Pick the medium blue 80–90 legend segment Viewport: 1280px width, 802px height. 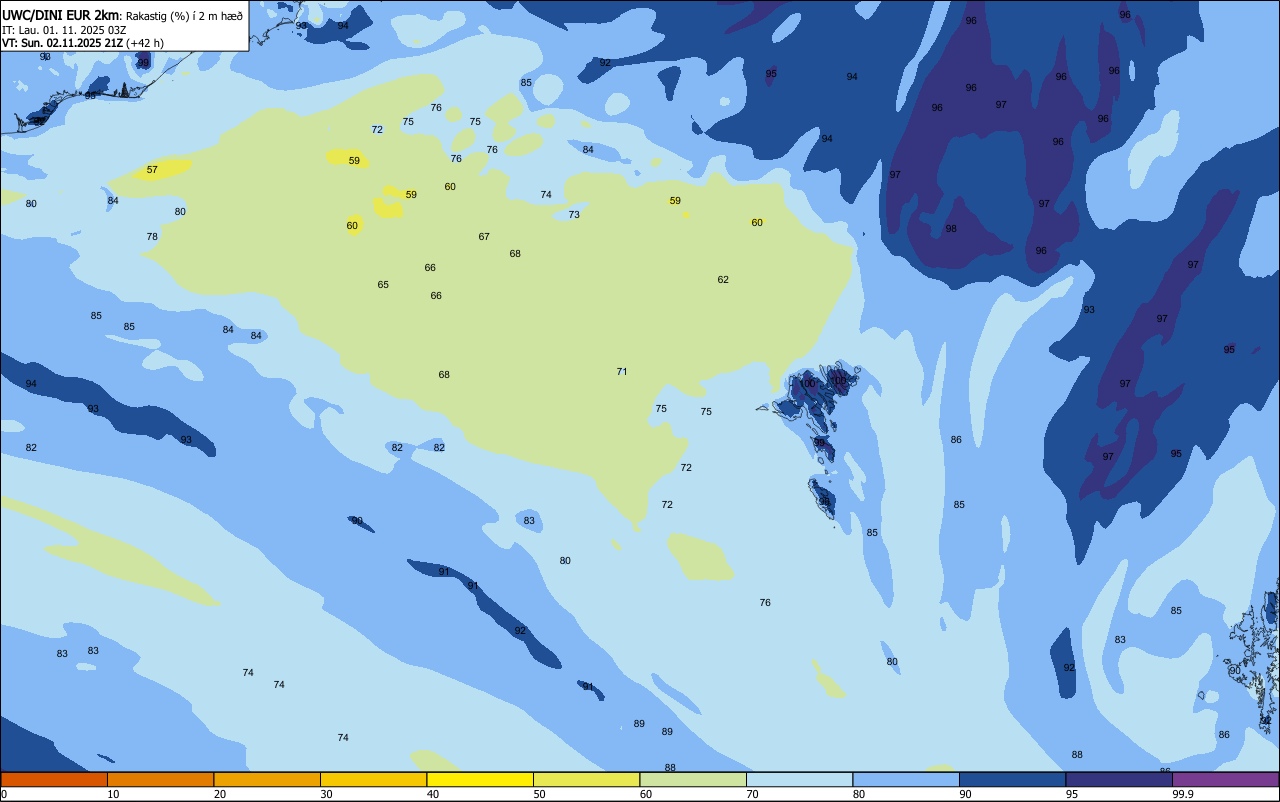906,779
